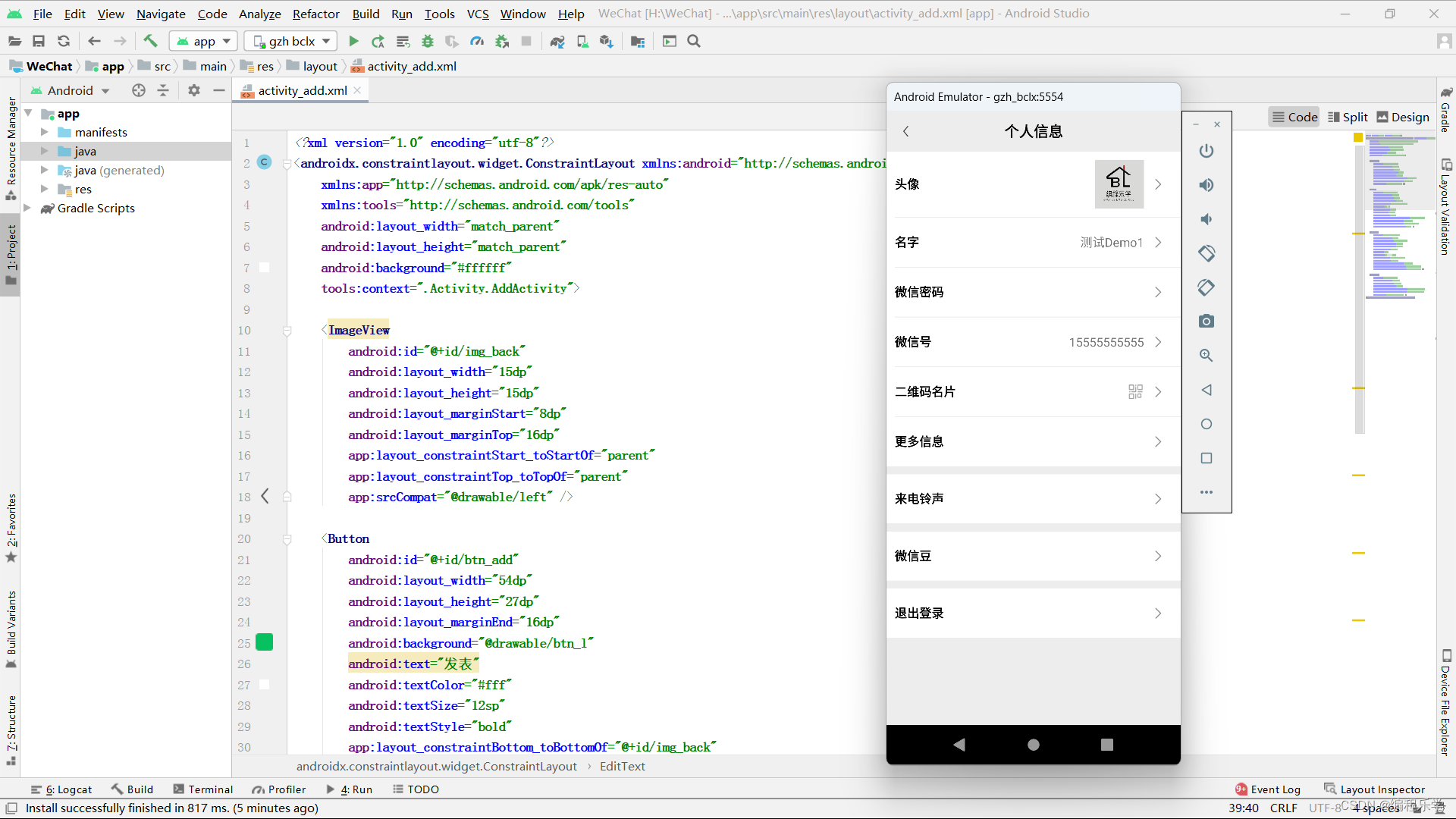Click the Debug app bug icon
This screenshot has height=819, width=1456.
point(428,41)
